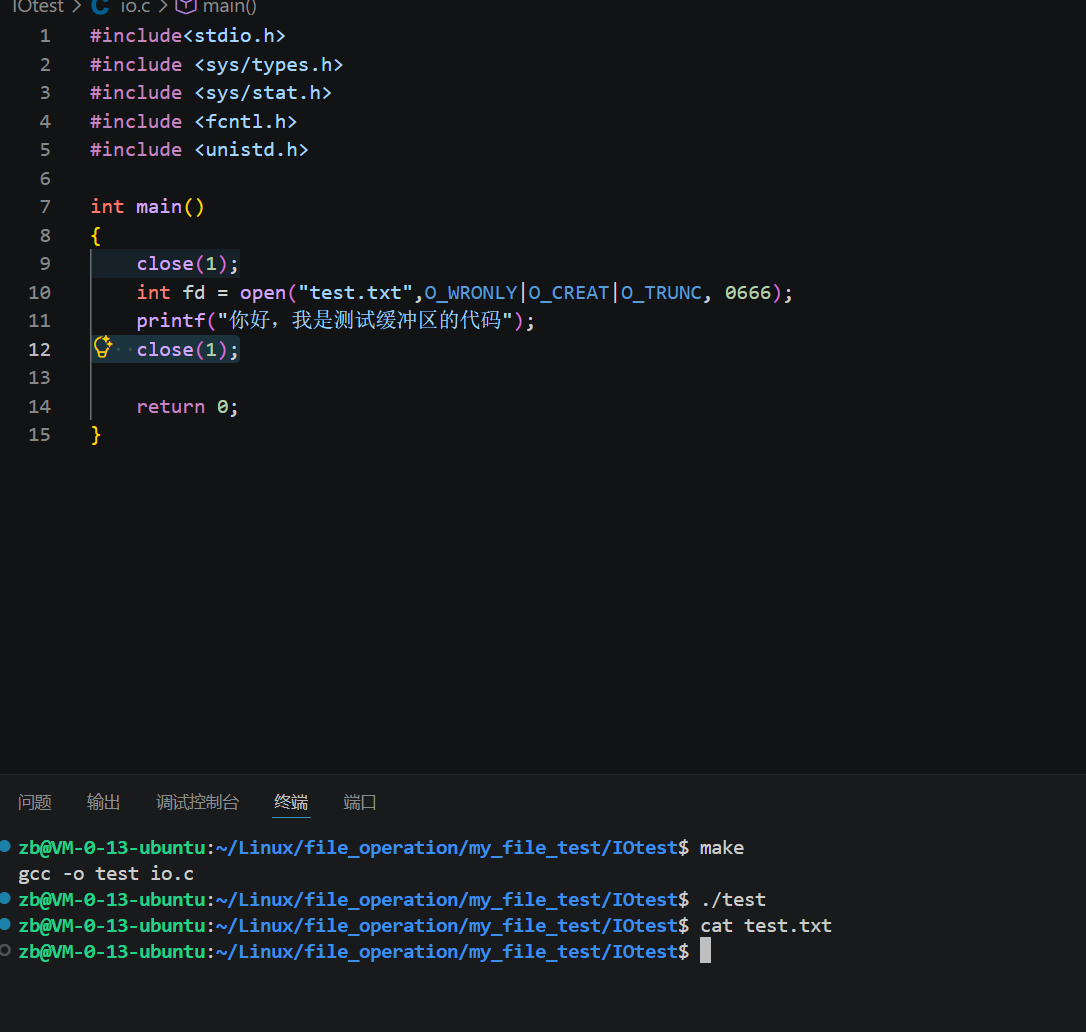The width and height of the screenshot is (1086, 1032).
Task: Click line number 9 in the gutter
Action: point(45,264)
